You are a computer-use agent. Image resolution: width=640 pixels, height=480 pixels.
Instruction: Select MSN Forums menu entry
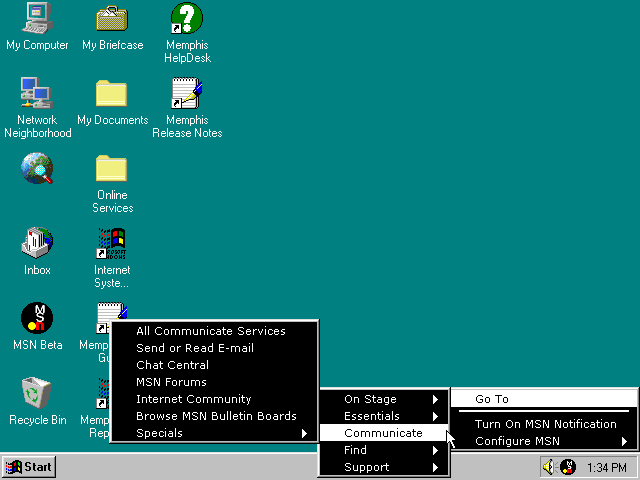tap(215, 382)
